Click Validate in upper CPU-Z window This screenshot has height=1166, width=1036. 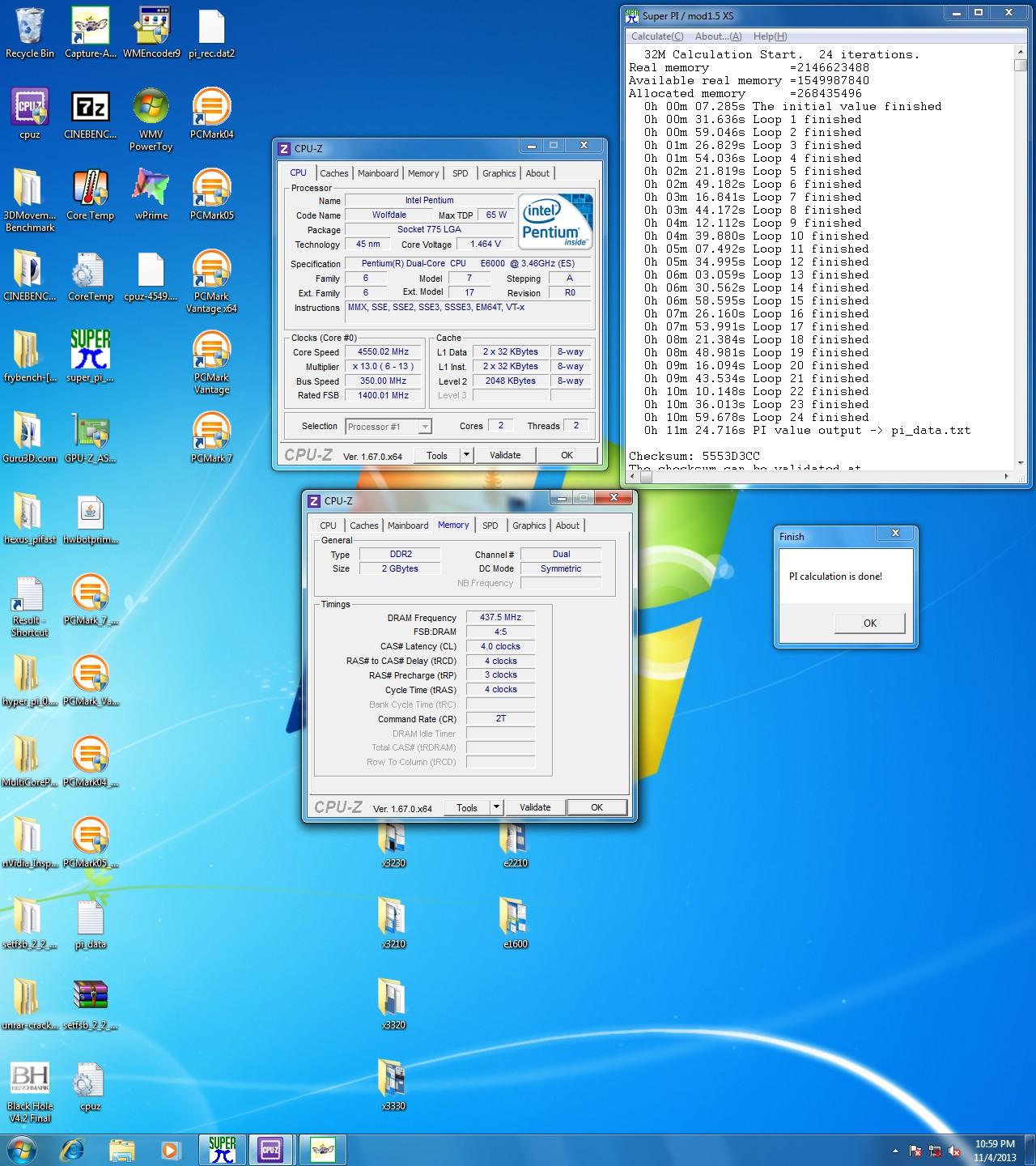(x=505, y=455)
